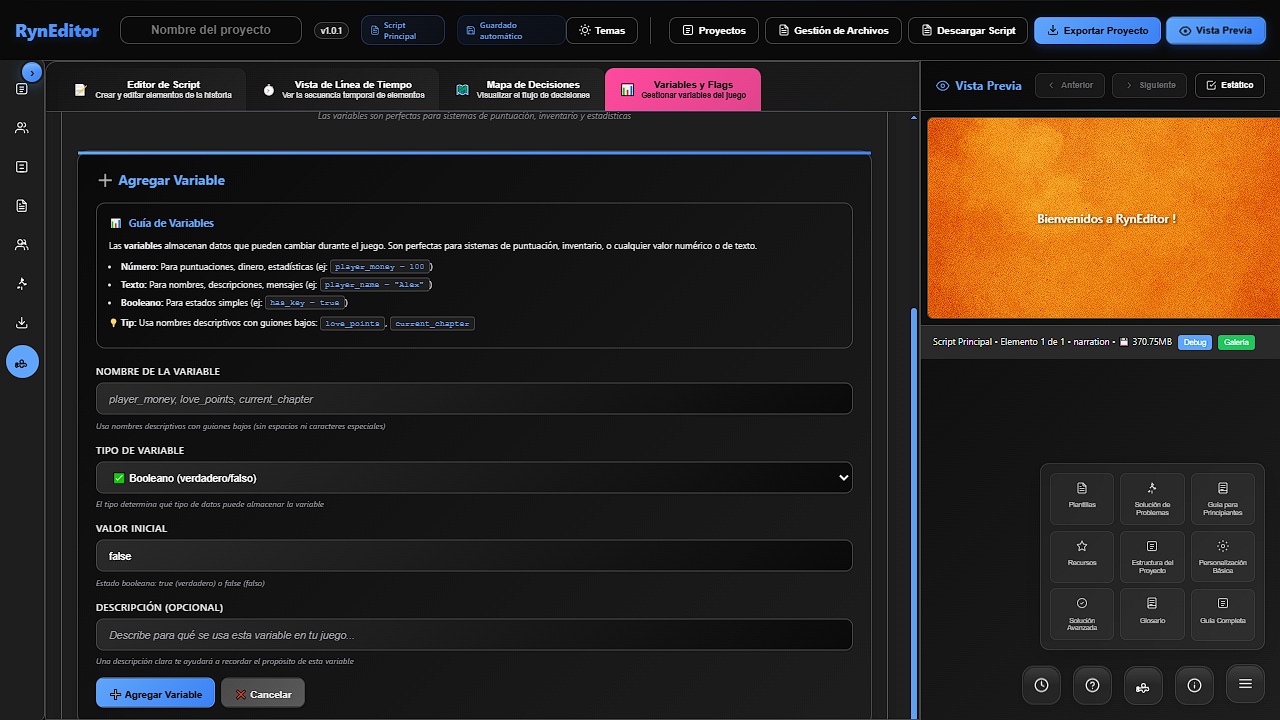Click the "has_key = true" code sample
1280x720 pixels.
[x=305, y=303]
